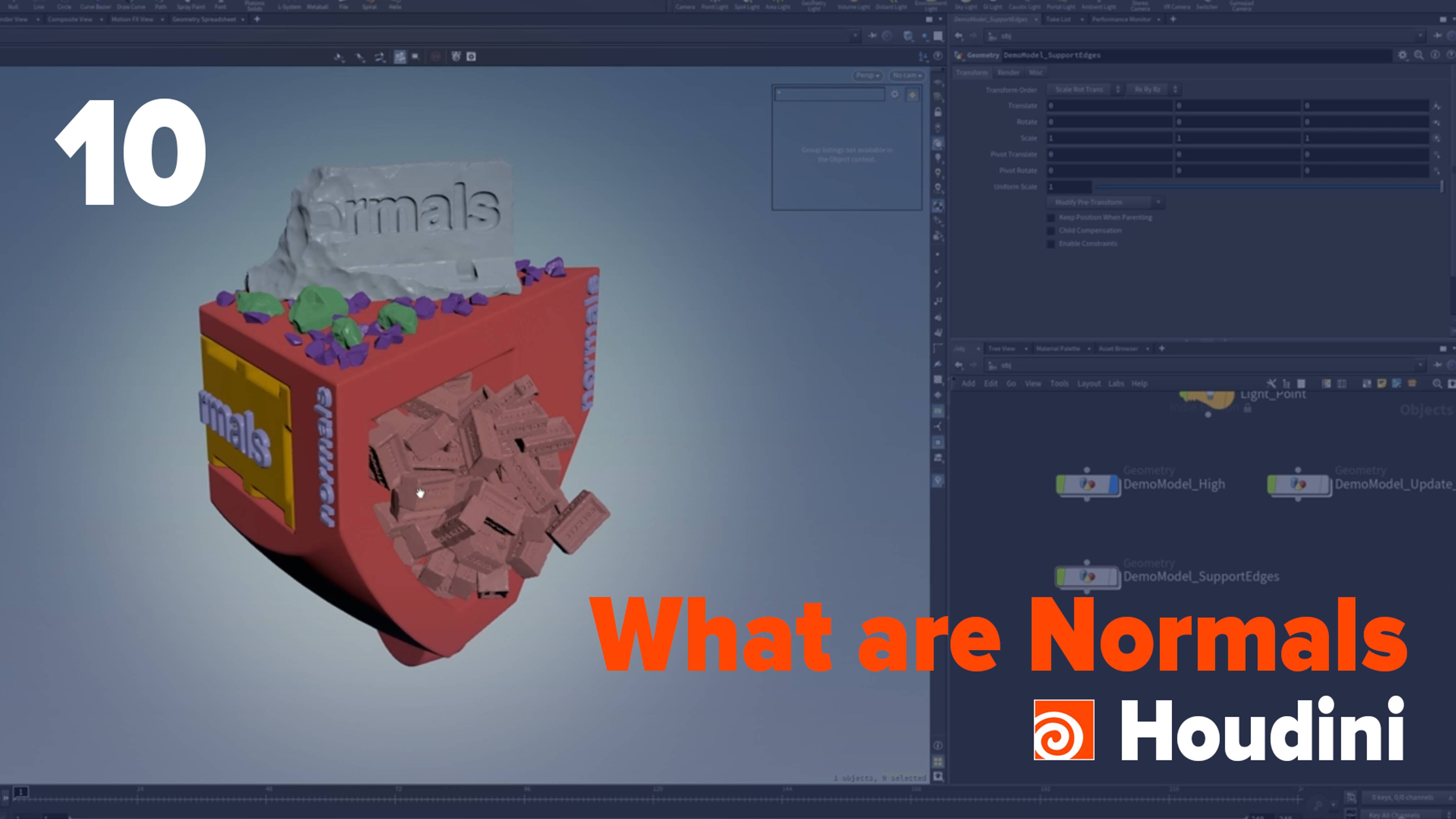
Task: Expand parameter pane obj path dropdown
Action: click(1420, 36)
